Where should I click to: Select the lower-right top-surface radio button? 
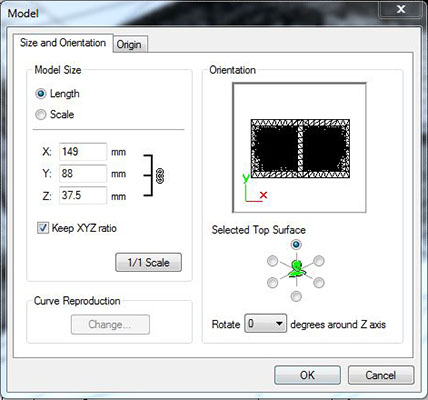[x=319, y=282]
